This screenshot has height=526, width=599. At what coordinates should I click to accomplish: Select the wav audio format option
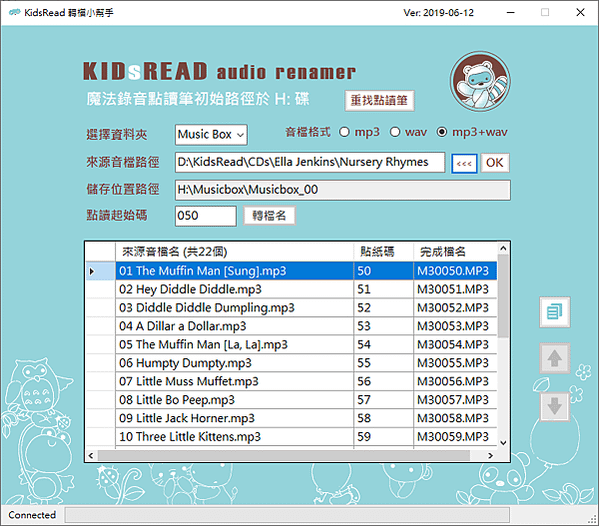pyautogui.click(x=408, y=132)
